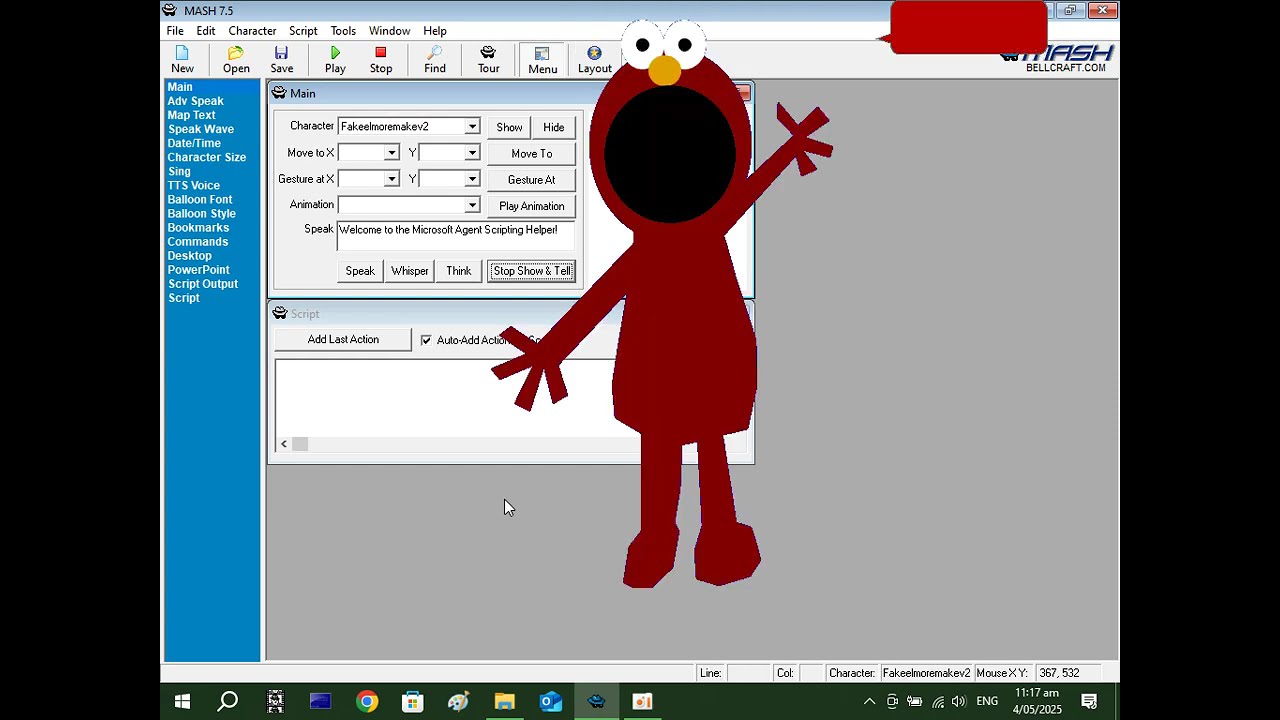Launch Google Chrome from the taskbar
The width and height of the screenshot is (1280, 720).
pyautogui.click(x=367, y=702)
